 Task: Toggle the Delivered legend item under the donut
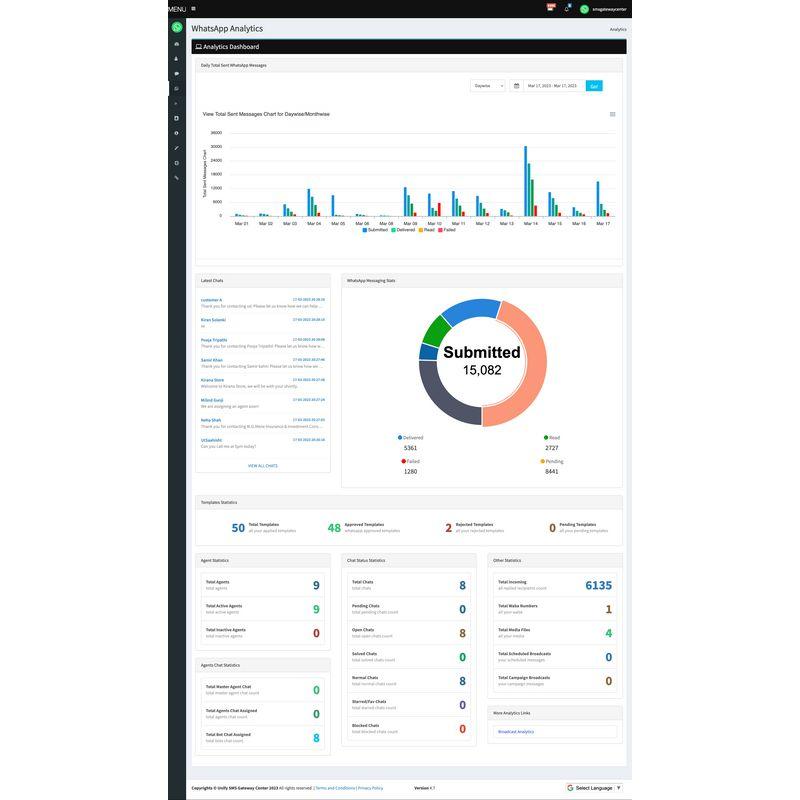pyautogui.click(x=410, y=438)
